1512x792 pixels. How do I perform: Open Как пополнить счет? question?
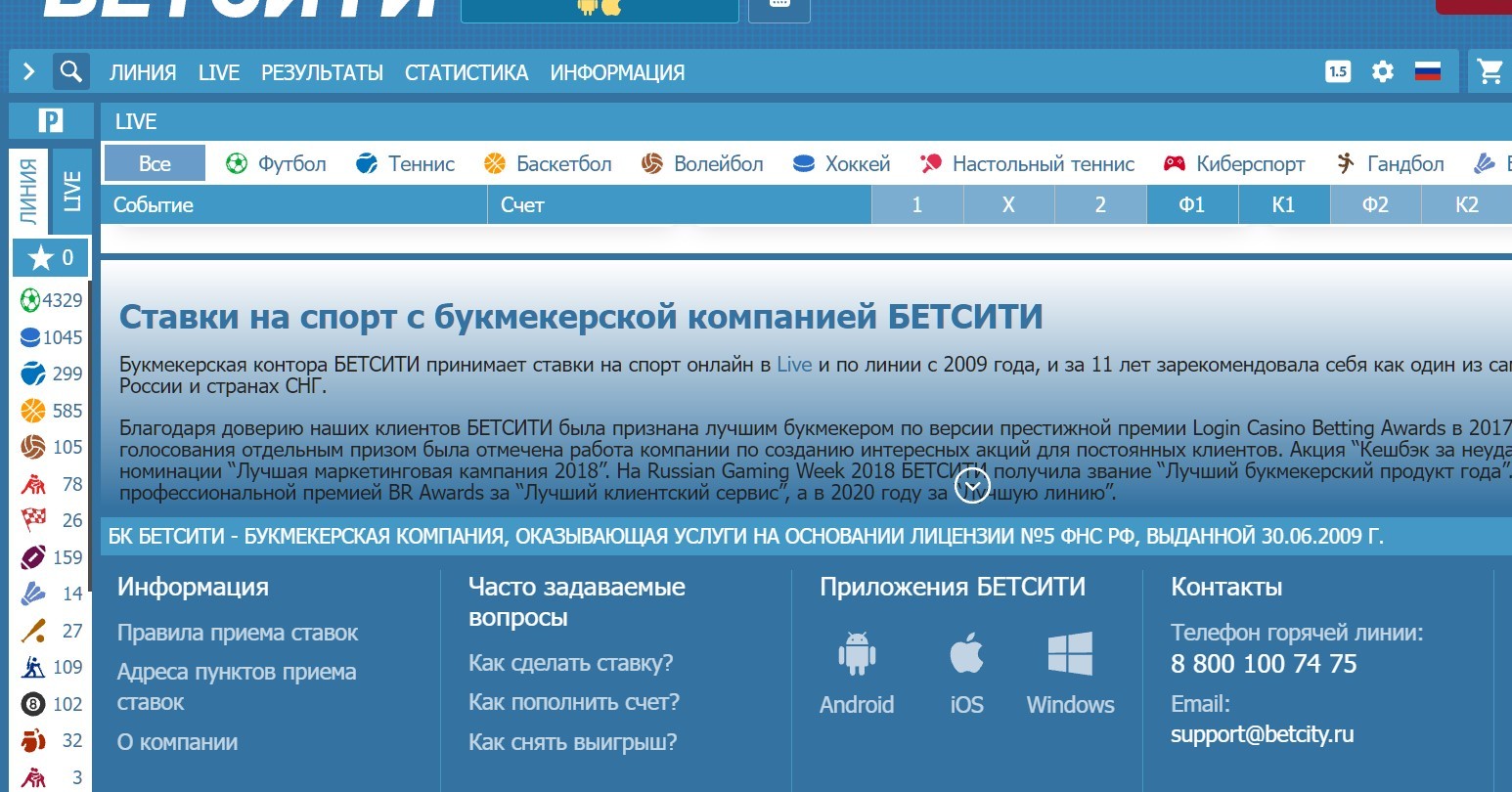[574, 702]
